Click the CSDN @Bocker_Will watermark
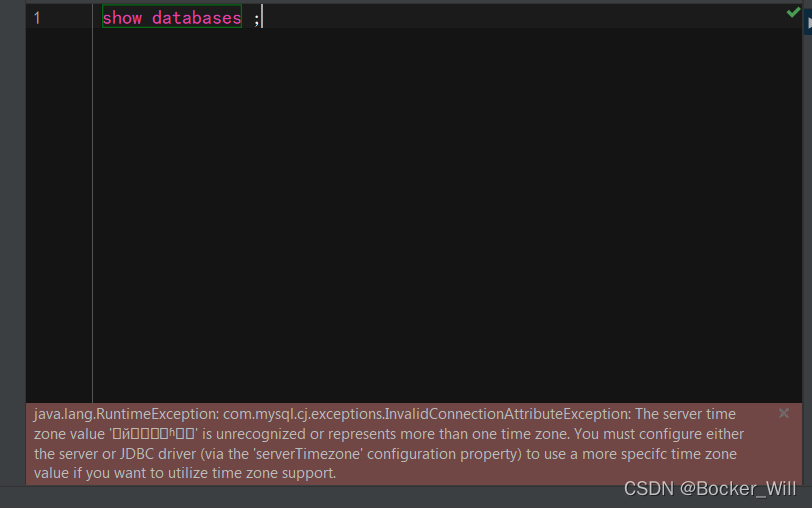This screenshot has height=508, width=812. click(x=709, y=489)
